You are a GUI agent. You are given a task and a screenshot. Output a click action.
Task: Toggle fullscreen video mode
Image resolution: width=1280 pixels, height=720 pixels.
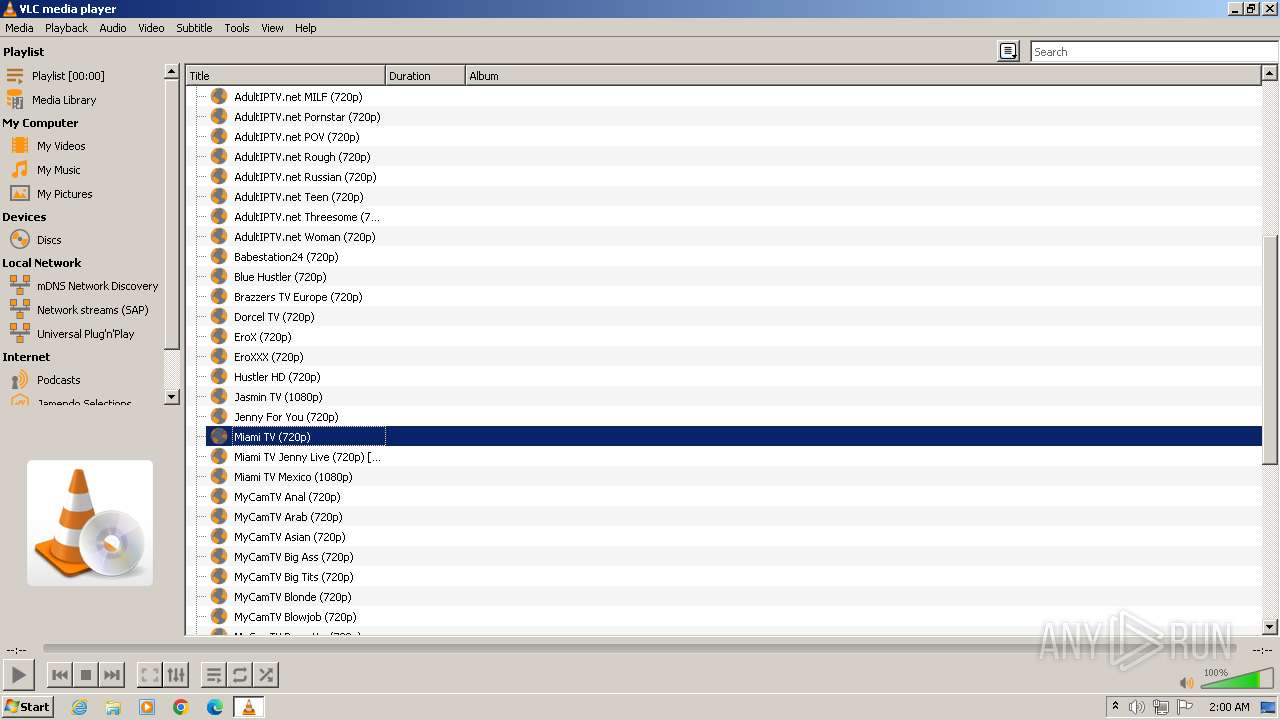[150, 675]
